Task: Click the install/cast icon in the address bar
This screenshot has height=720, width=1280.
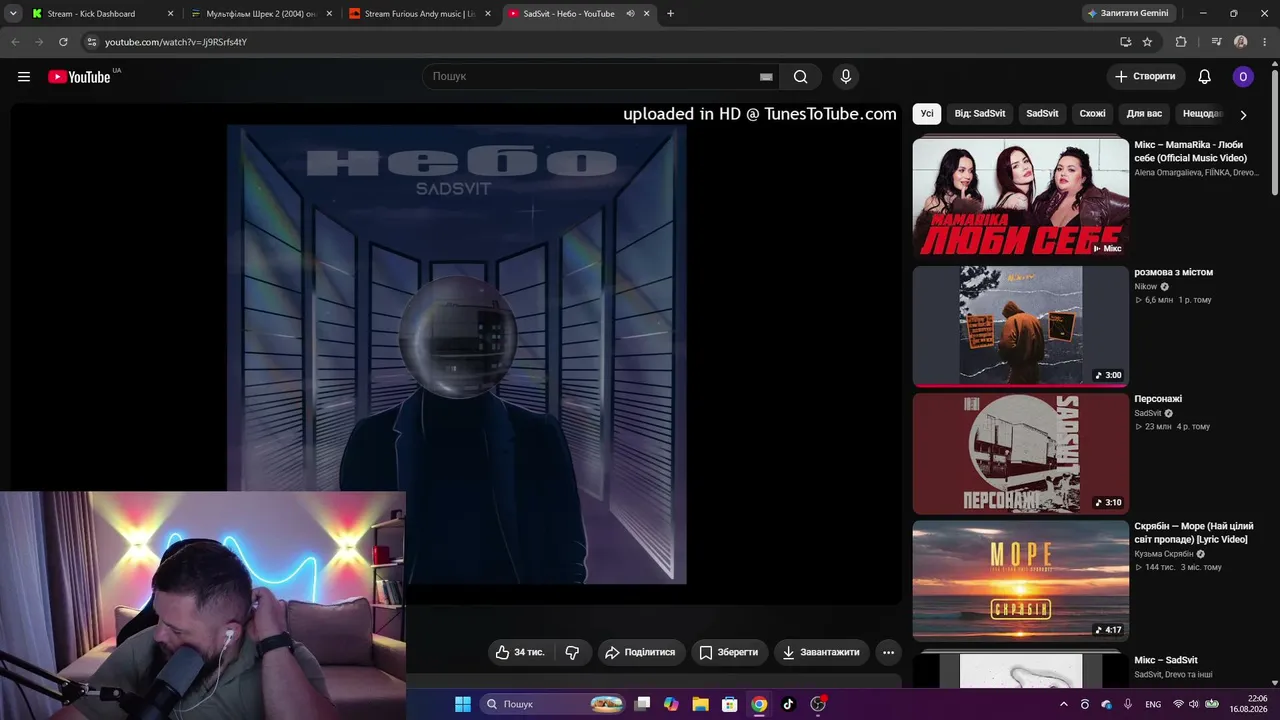Action: [1126, 42]
